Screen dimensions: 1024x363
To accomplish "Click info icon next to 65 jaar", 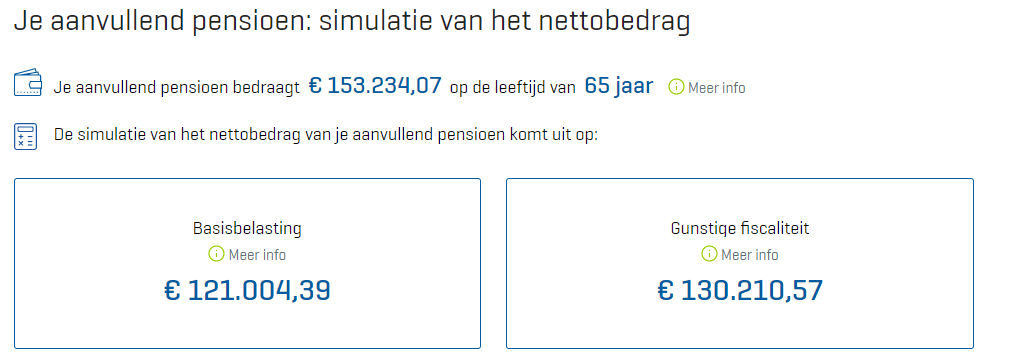I will tap(677, 87).
